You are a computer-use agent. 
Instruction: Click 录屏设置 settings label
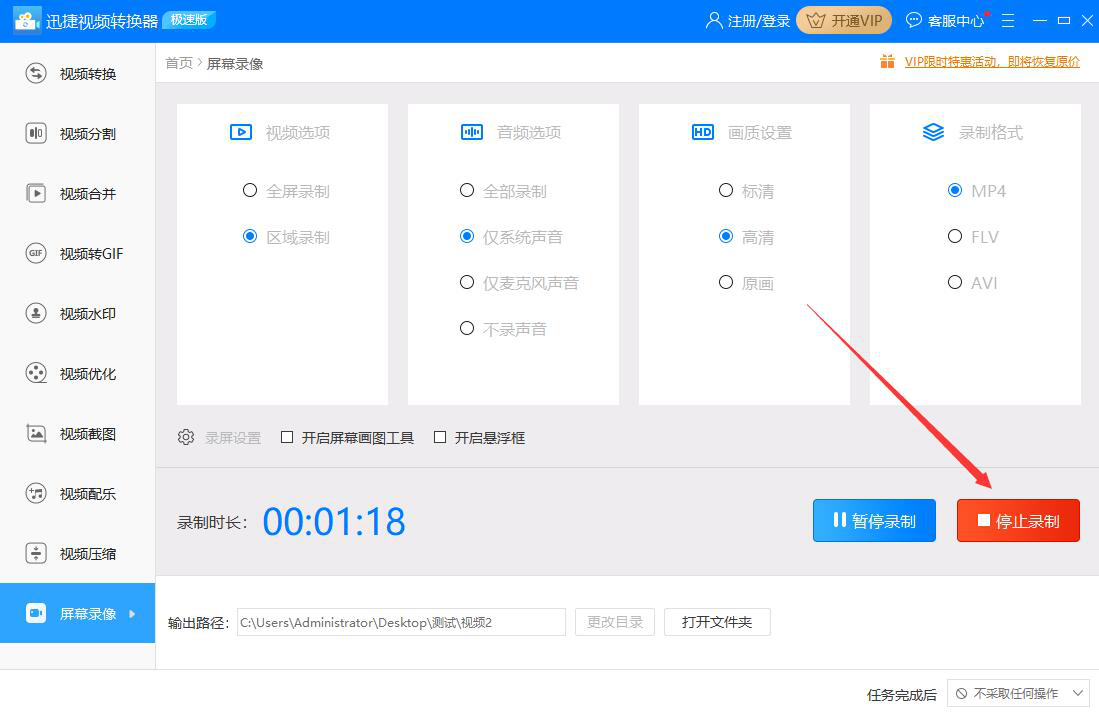pyautogui.click(x=233, y=438)
